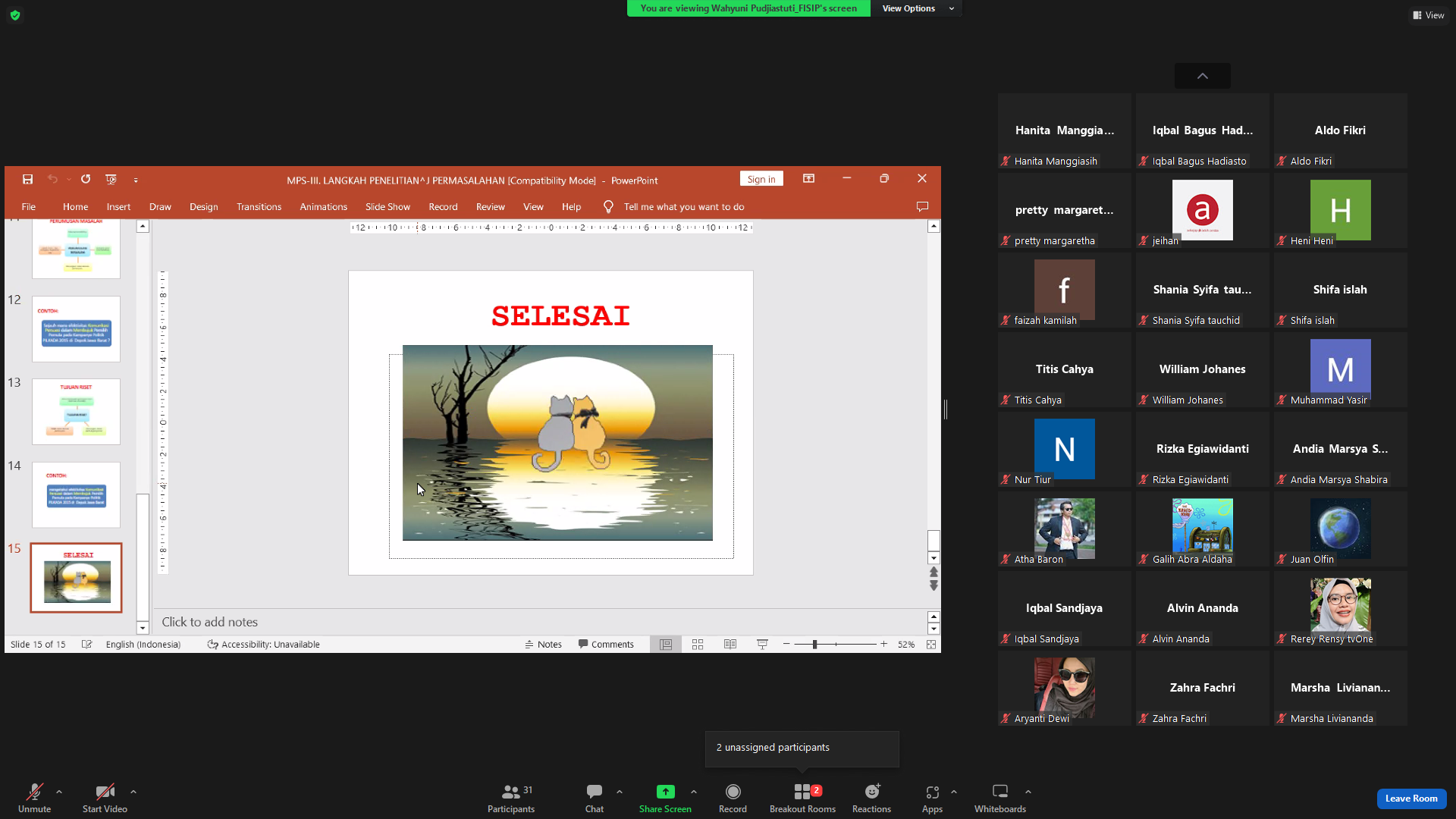Click Fit slide to window icon

click(931, 644)
